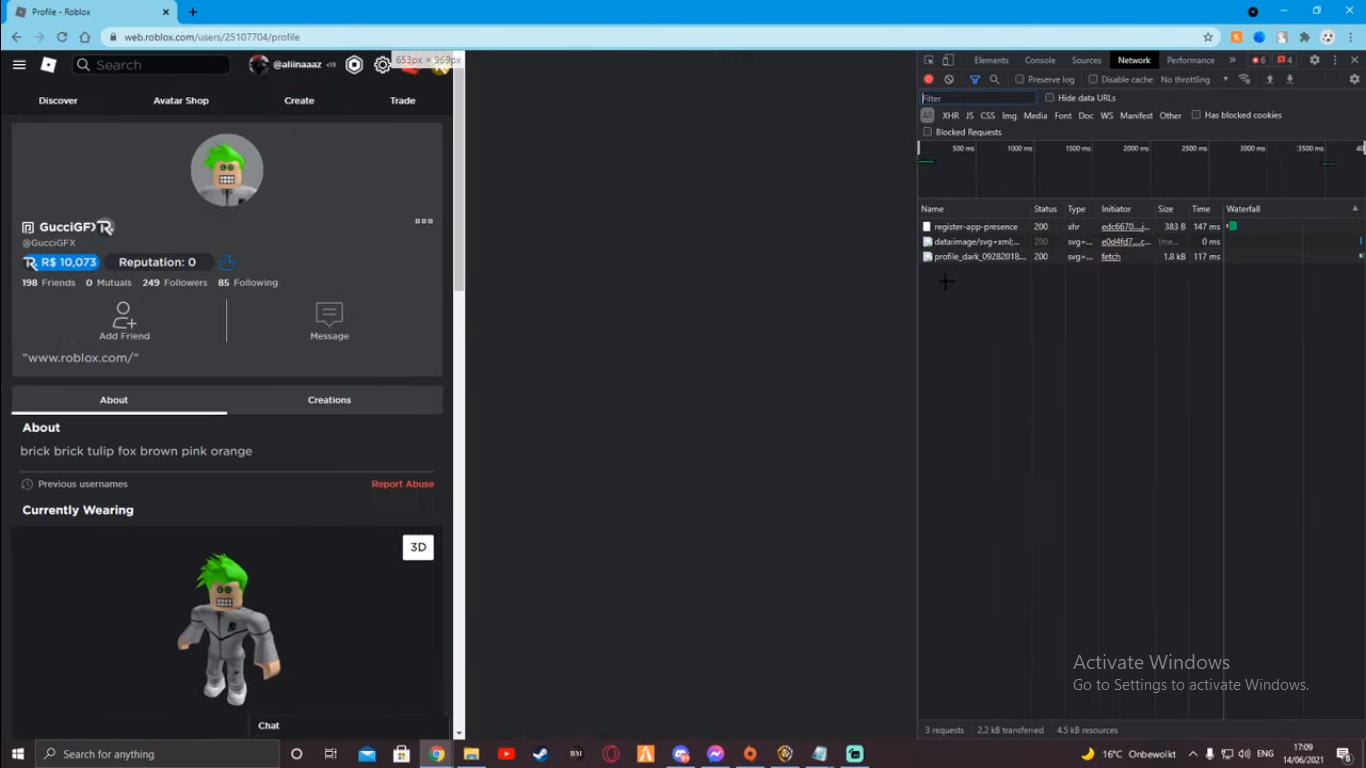
Task: Stop recording network log with the red button
Action: tap(928, 79)
